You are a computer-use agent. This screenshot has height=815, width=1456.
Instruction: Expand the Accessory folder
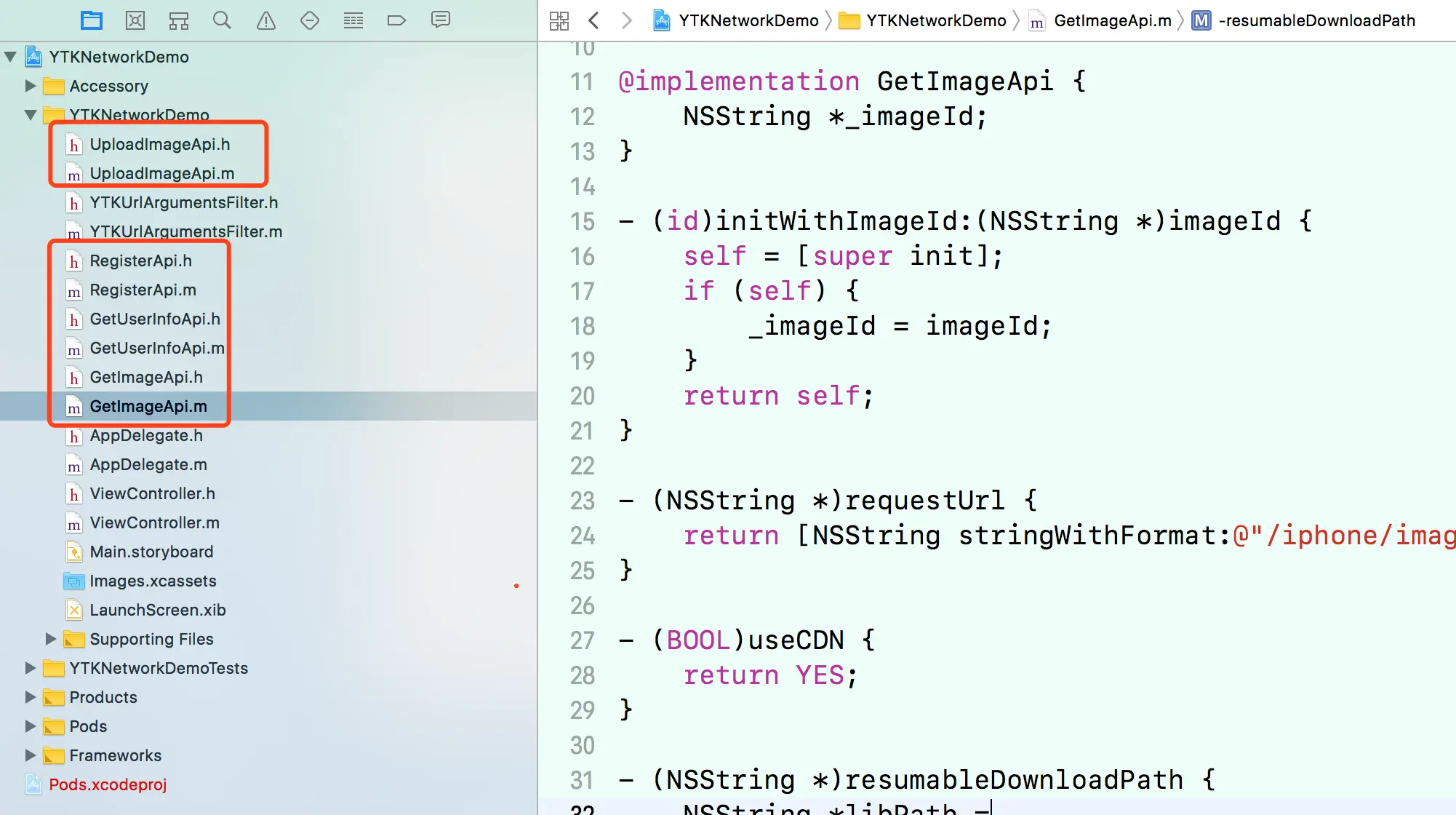31,86
